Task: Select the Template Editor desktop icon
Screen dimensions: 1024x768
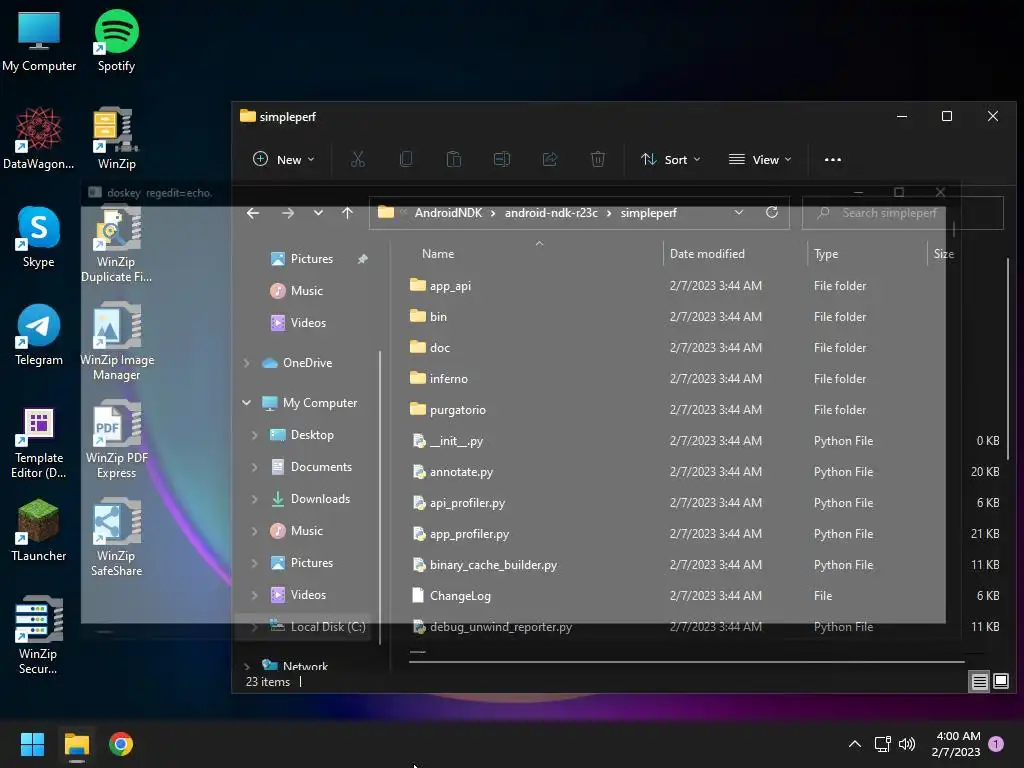Action: pyautogui.click(x=39, y=441)
